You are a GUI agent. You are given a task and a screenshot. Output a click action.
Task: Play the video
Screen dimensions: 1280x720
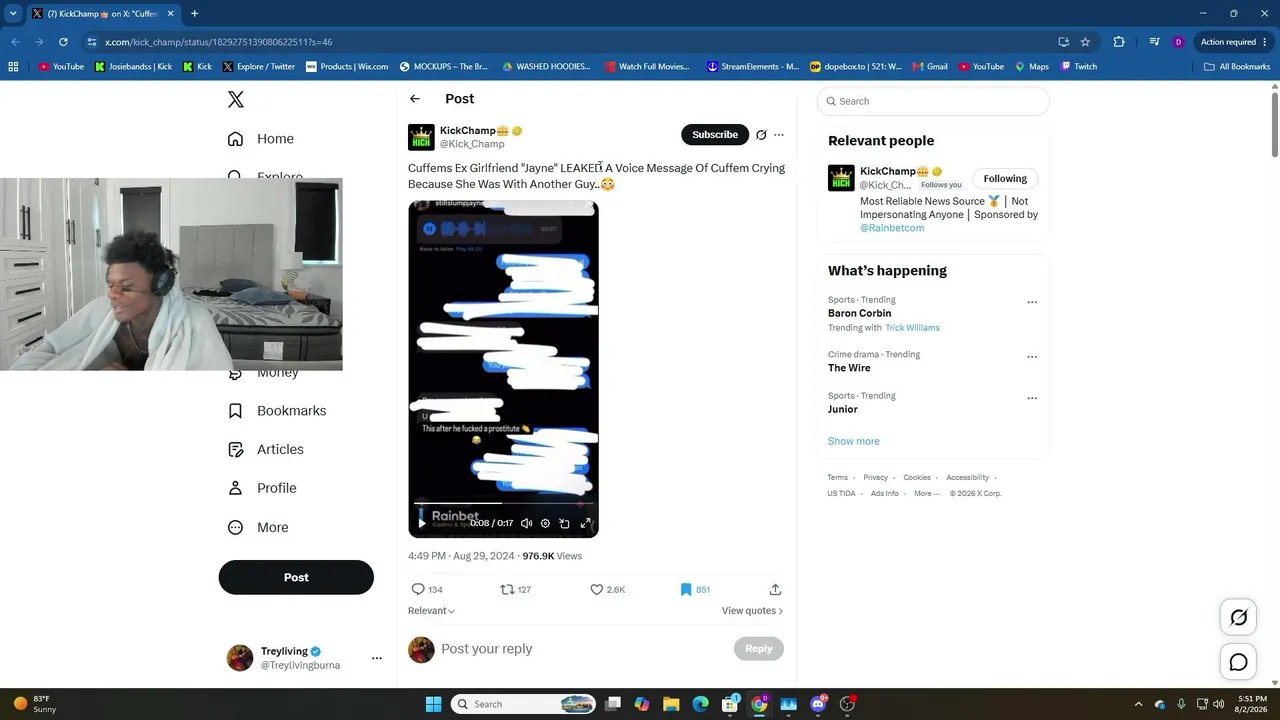click(422, 523)
